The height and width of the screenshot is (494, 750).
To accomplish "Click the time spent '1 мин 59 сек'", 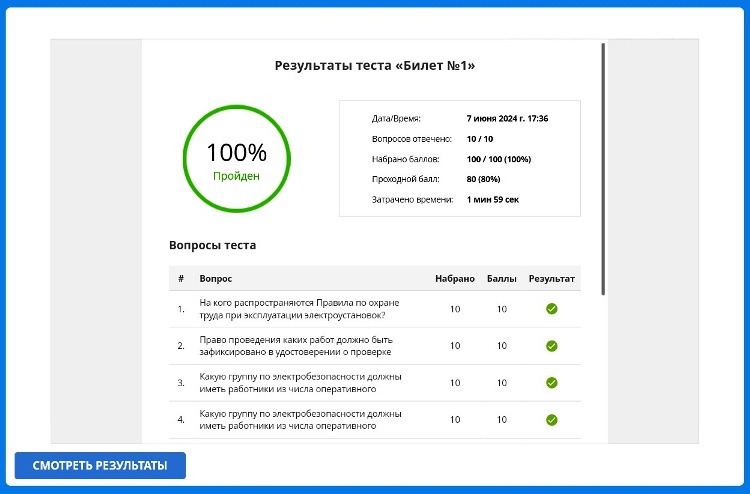I will 492,200.
